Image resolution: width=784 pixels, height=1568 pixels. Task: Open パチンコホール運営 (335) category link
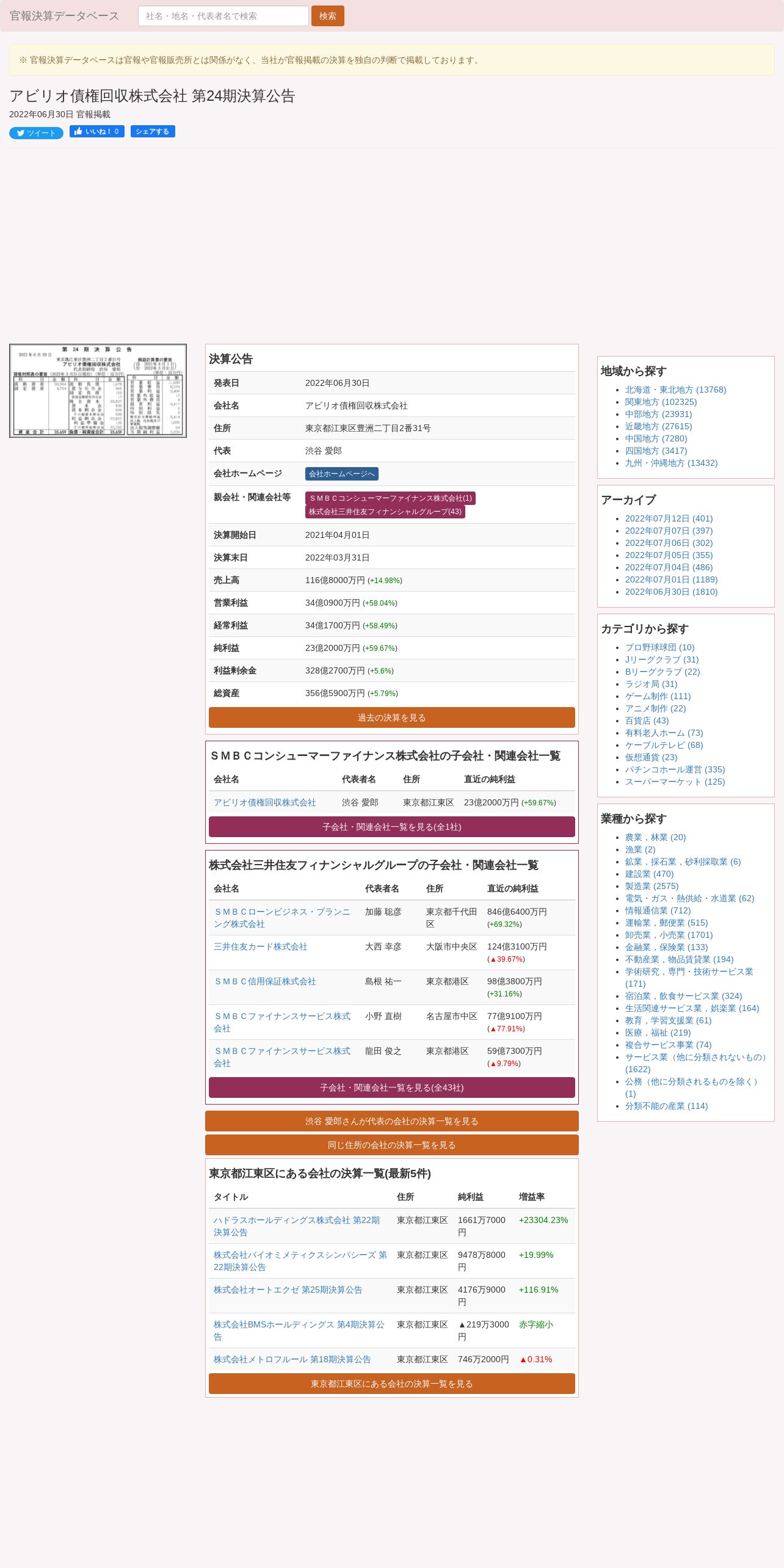tap(675, 769)
